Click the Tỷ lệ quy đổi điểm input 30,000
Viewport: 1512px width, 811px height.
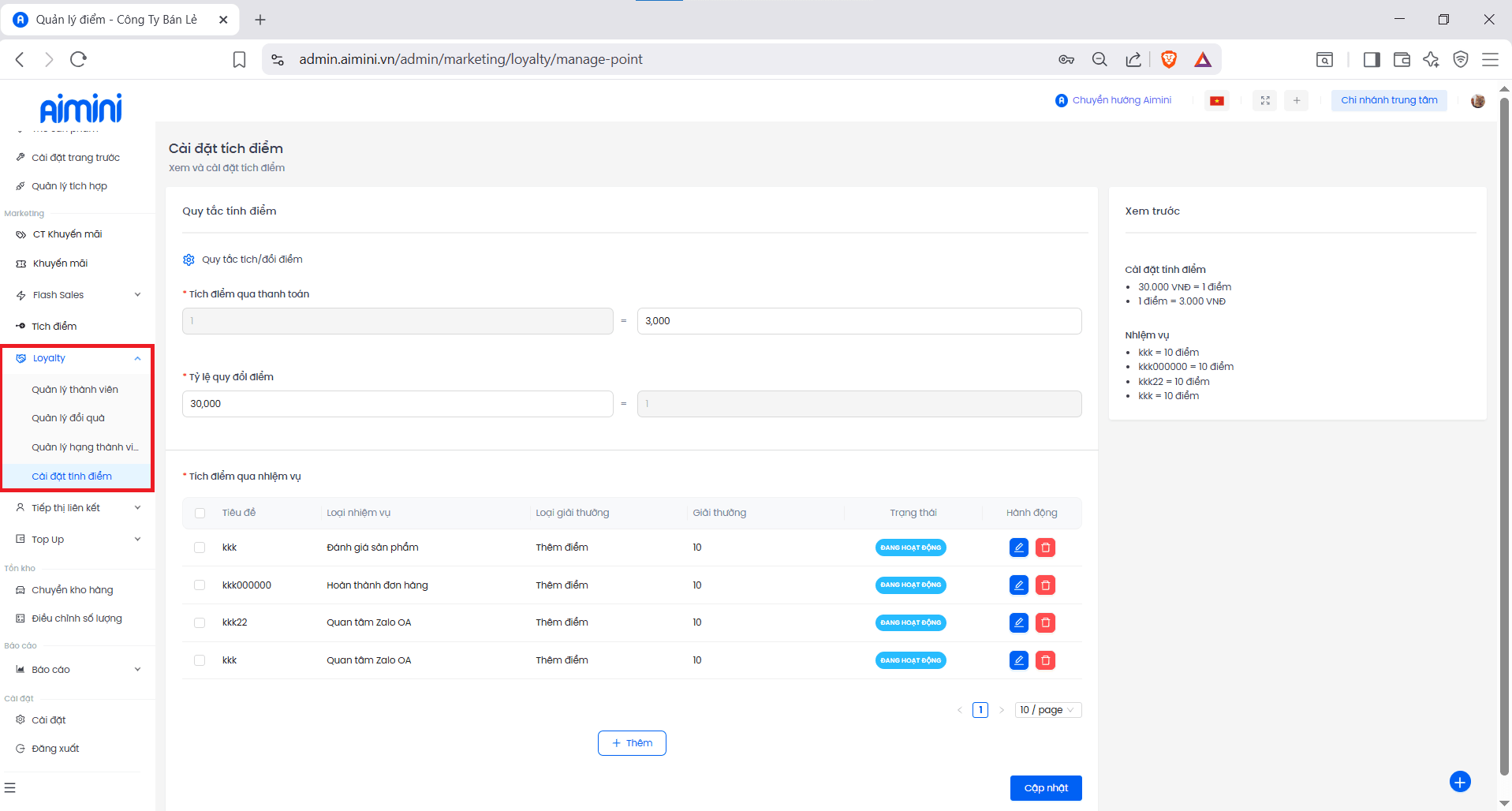pyautogui.click(x=397, y=404)
